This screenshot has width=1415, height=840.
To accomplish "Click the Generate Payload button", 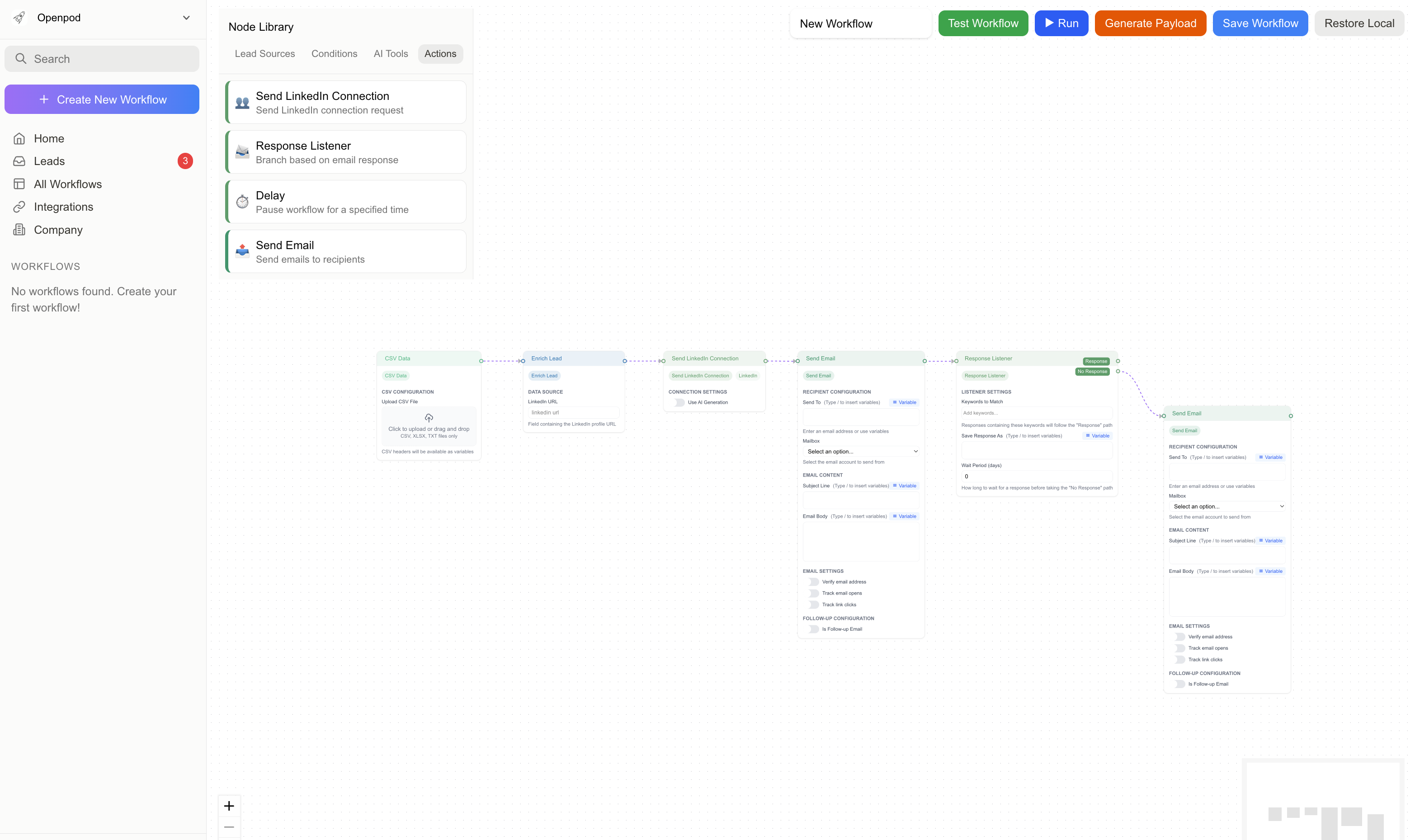I will click(x=1150, y=23).
